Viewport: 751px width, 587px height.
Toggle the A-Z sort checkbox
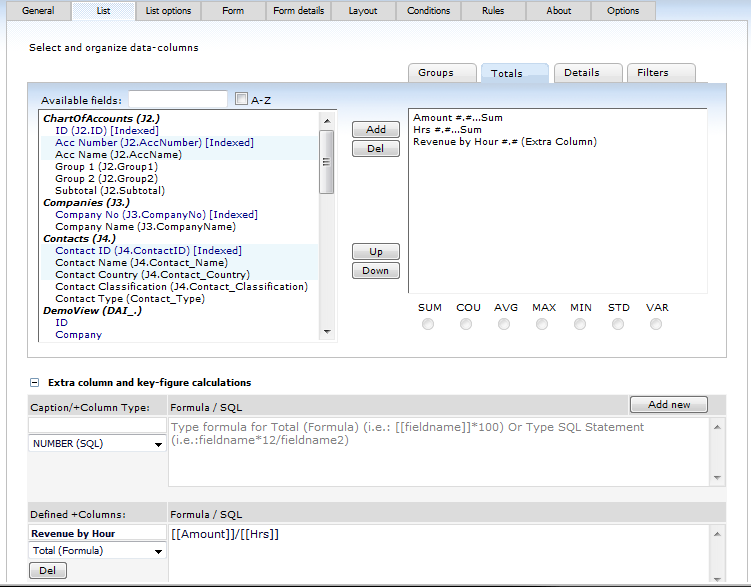(x=241, y=99)
